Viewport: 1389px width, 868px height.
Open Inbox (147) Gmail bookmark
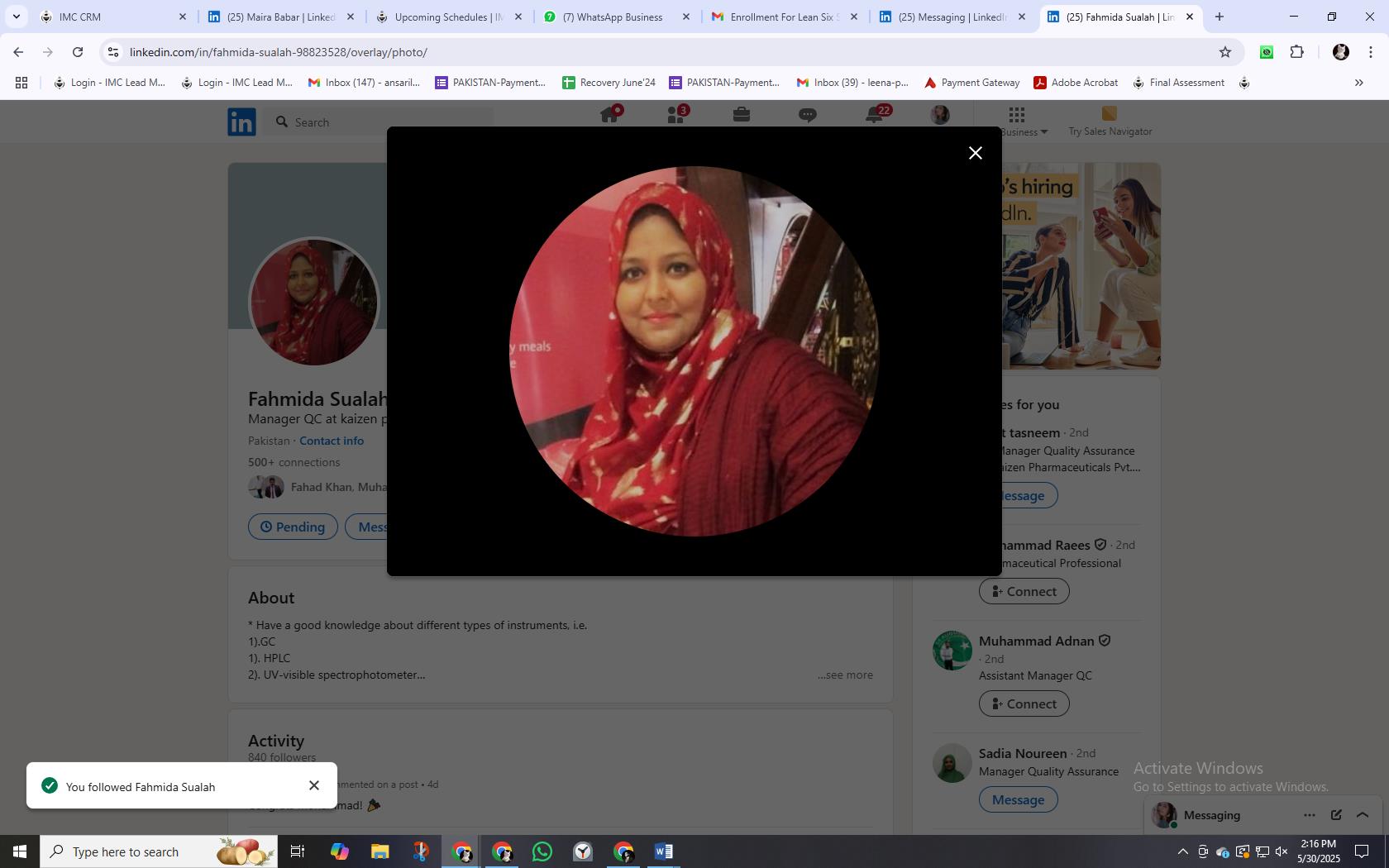tap(364, 83)
